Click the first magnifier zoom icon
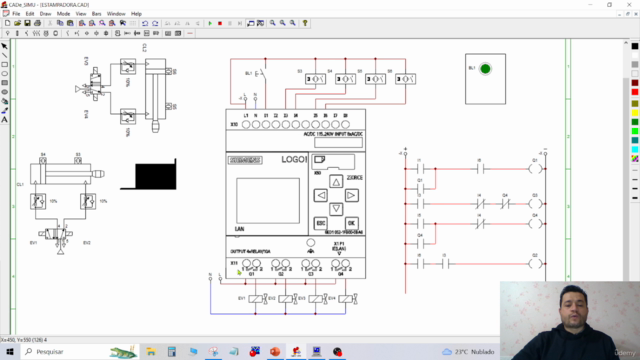The width and height of the screenshot is (640, 360). pyautogui.click(x=272, y=23)
